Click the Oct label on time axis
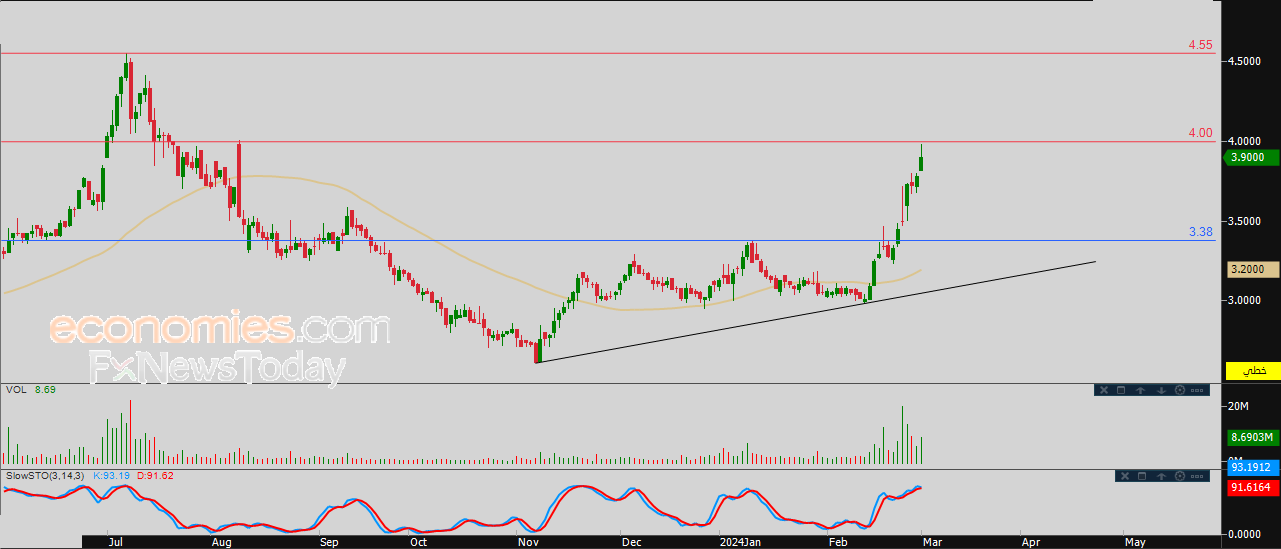The width and height of the screenshot is (1281, 549). pyautogui.click(x=419, y=541)
